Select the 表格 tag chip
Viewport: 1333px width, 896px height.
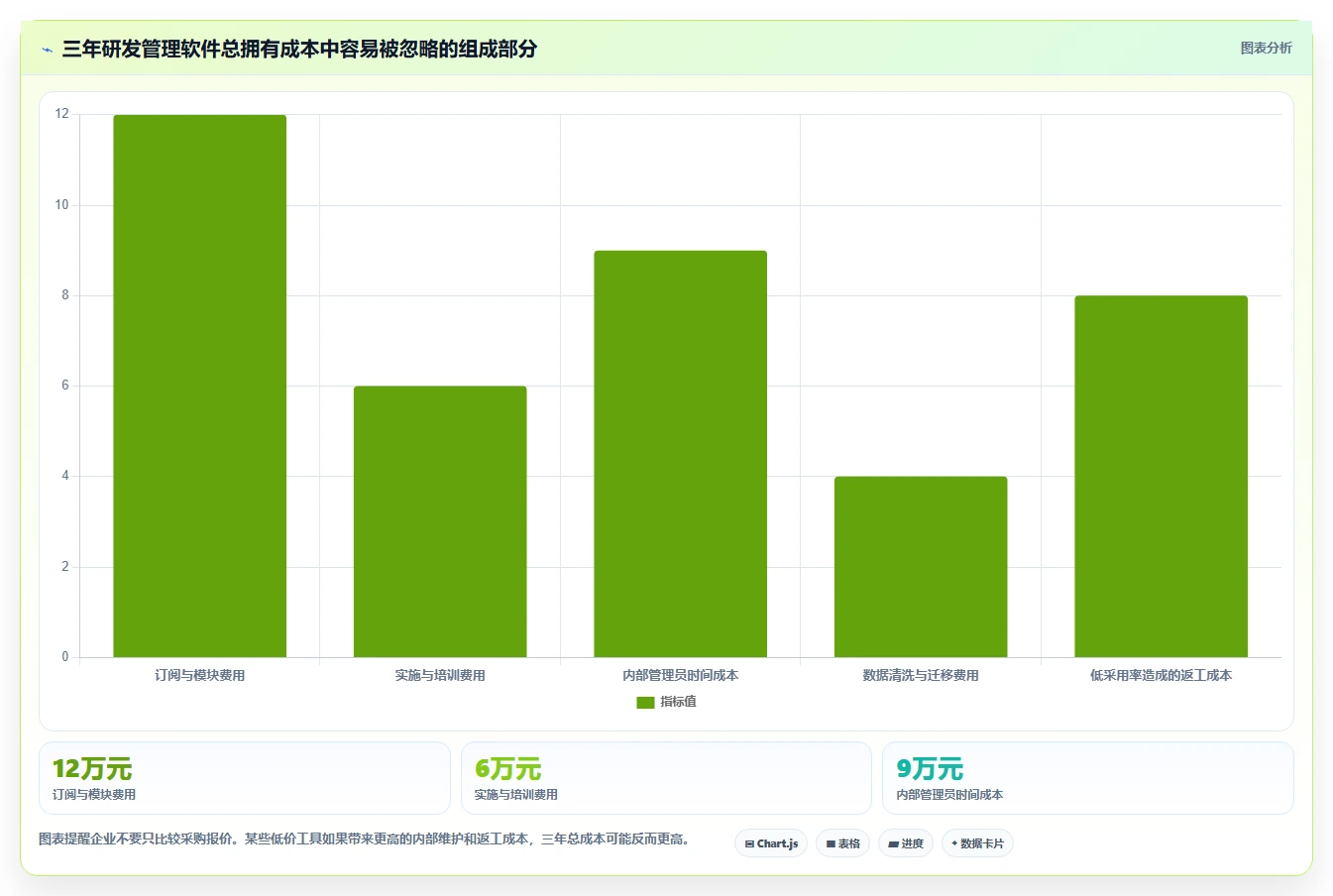842,843
